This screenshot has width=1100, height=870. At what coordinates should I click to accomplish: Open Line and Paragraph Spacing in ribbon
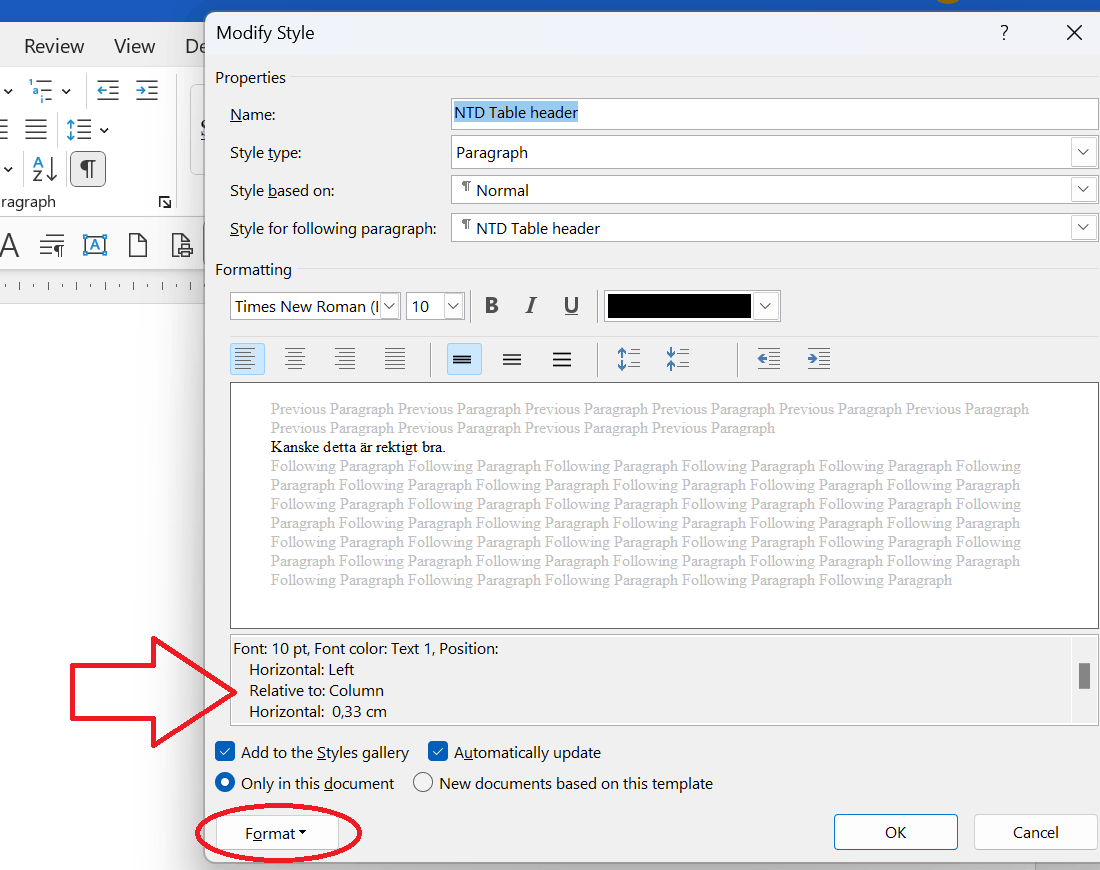(x=79, y=129)
